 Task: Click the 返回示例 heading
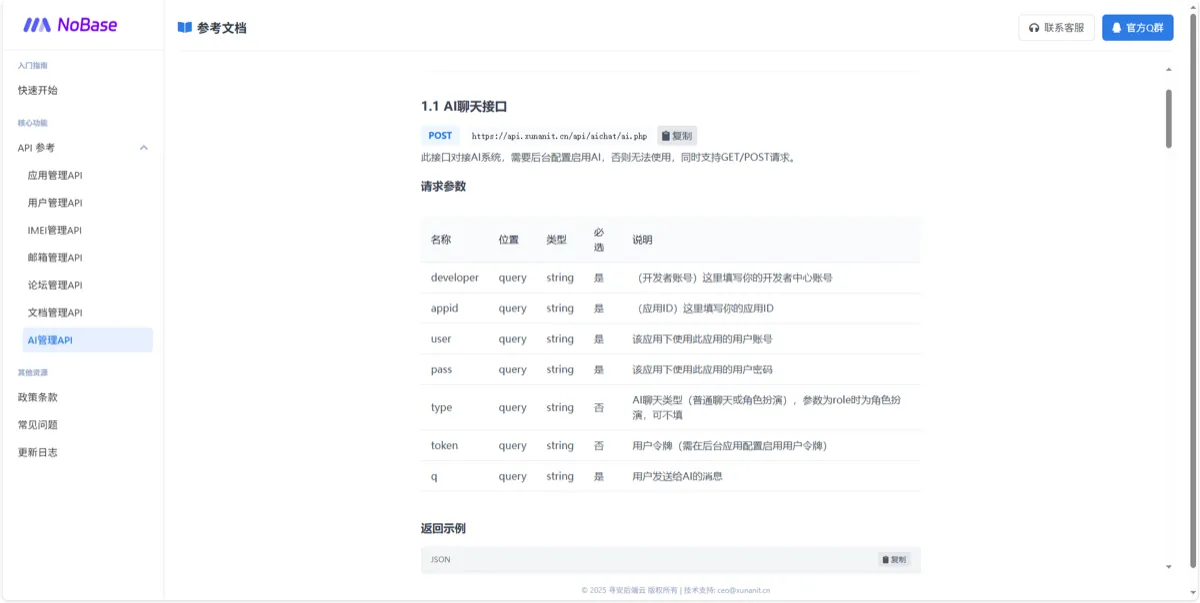(x=443, y=528)
